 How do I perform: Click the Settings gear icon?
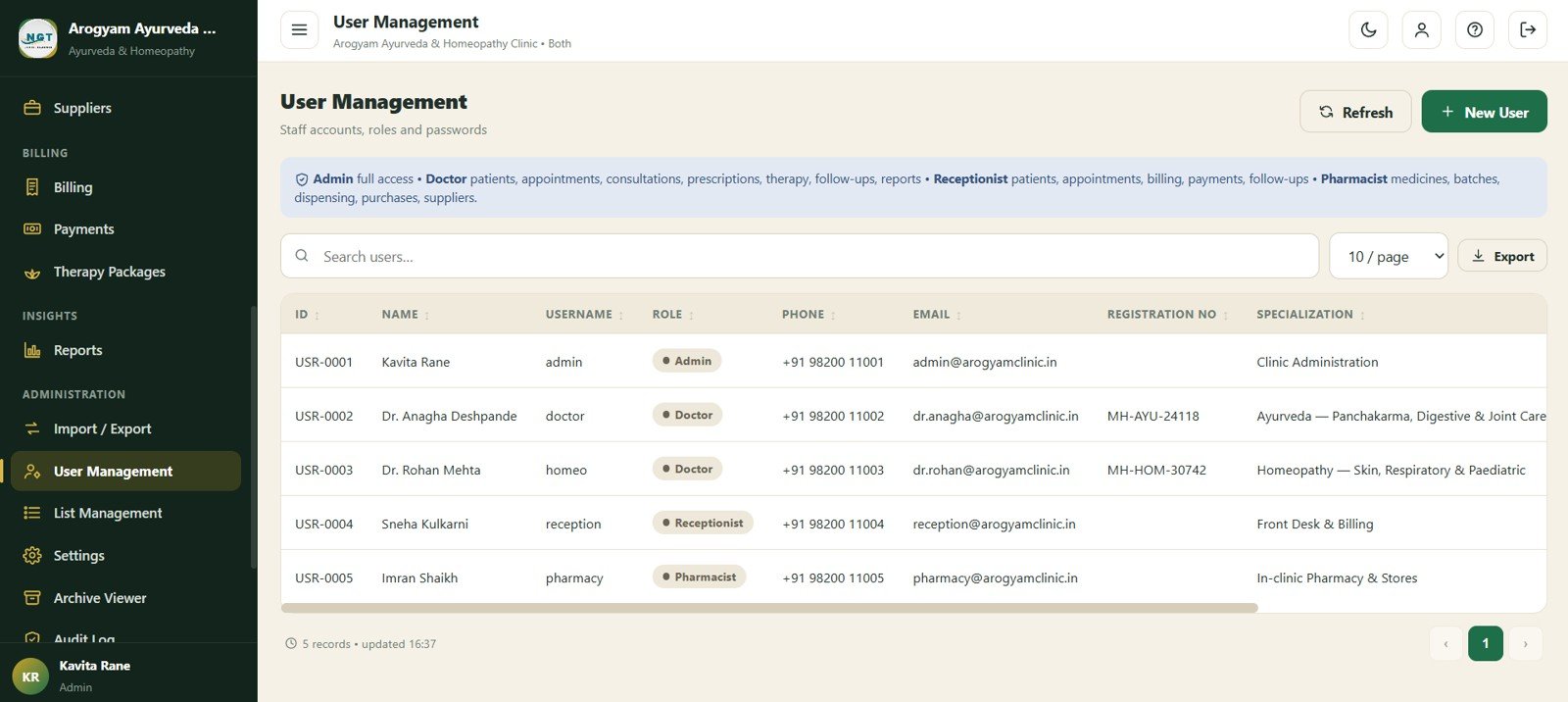32,556
